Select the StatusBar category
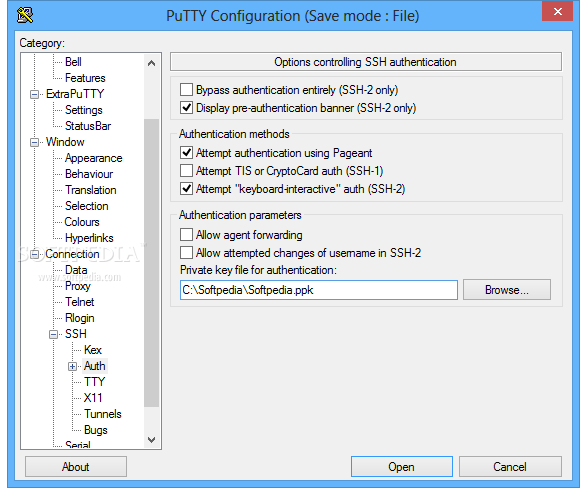The image size is (580, 488). 88,126
